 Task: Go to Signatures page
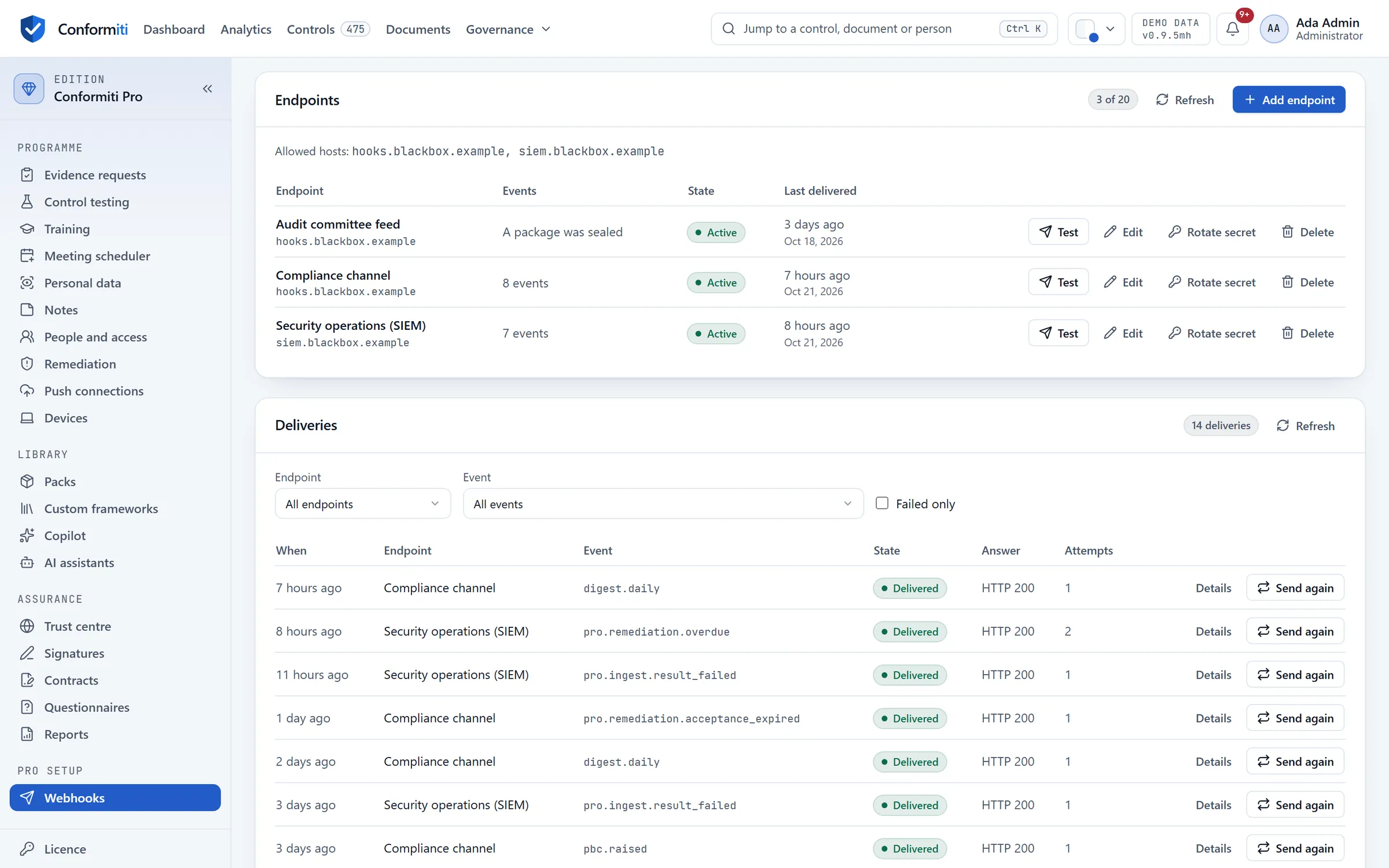(x=115, y=653)
